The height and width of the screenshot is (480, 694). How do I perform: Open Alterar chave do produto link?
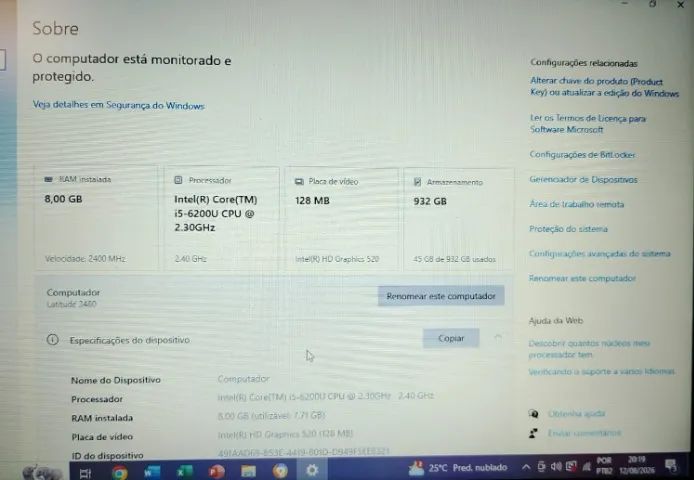[x=604, y=87]
